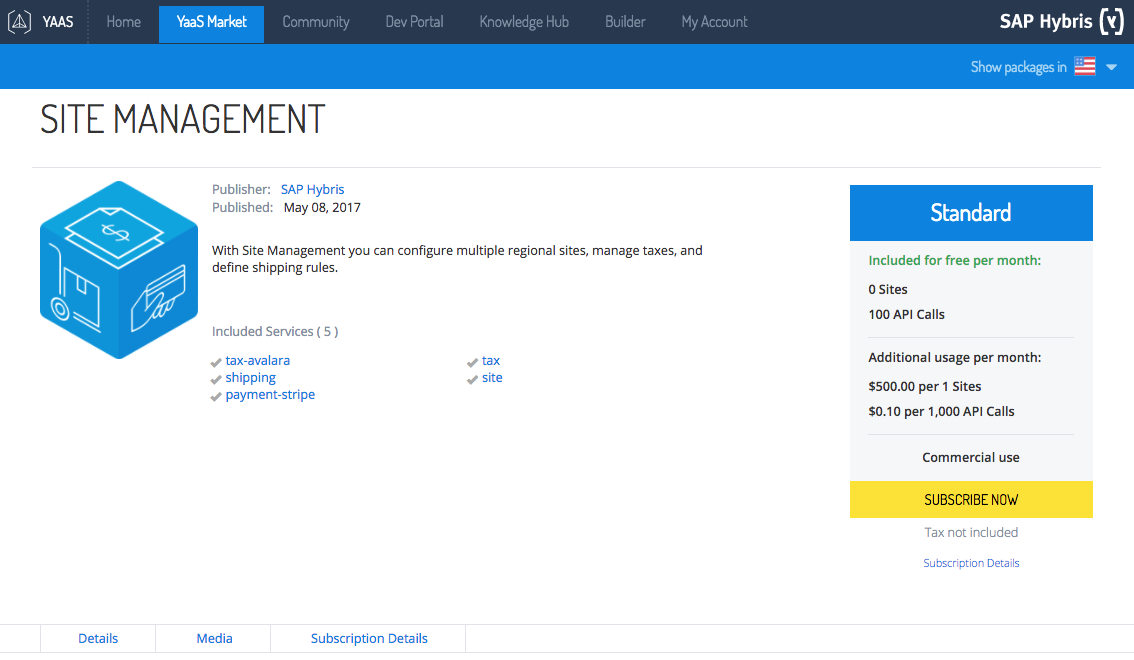Click the YAAS logo icon
Screen dimensions: 1134x660
coord(20,22)
